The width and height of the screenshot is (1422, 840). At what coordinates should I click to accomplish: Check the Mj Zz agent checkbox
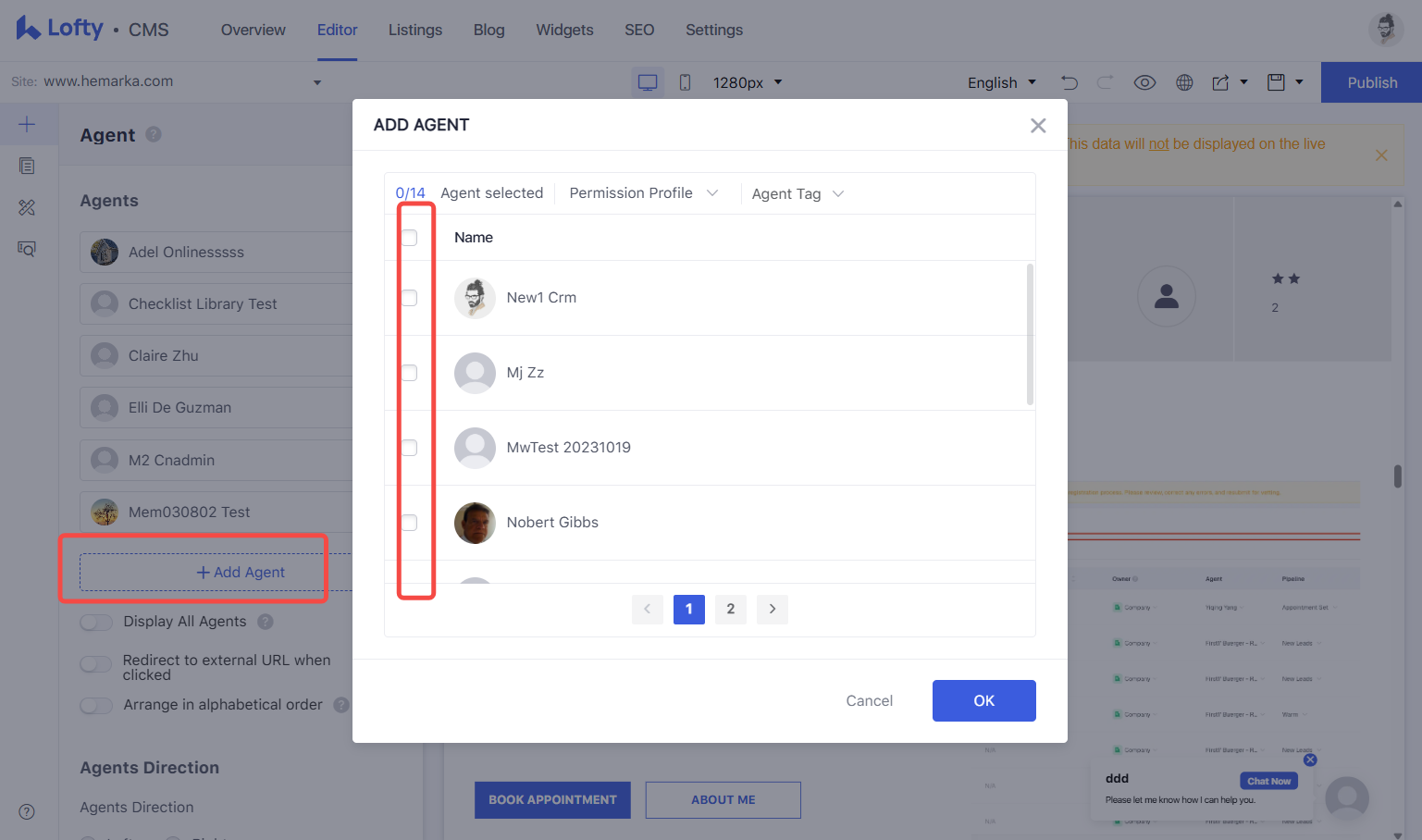tap(409, 373)
